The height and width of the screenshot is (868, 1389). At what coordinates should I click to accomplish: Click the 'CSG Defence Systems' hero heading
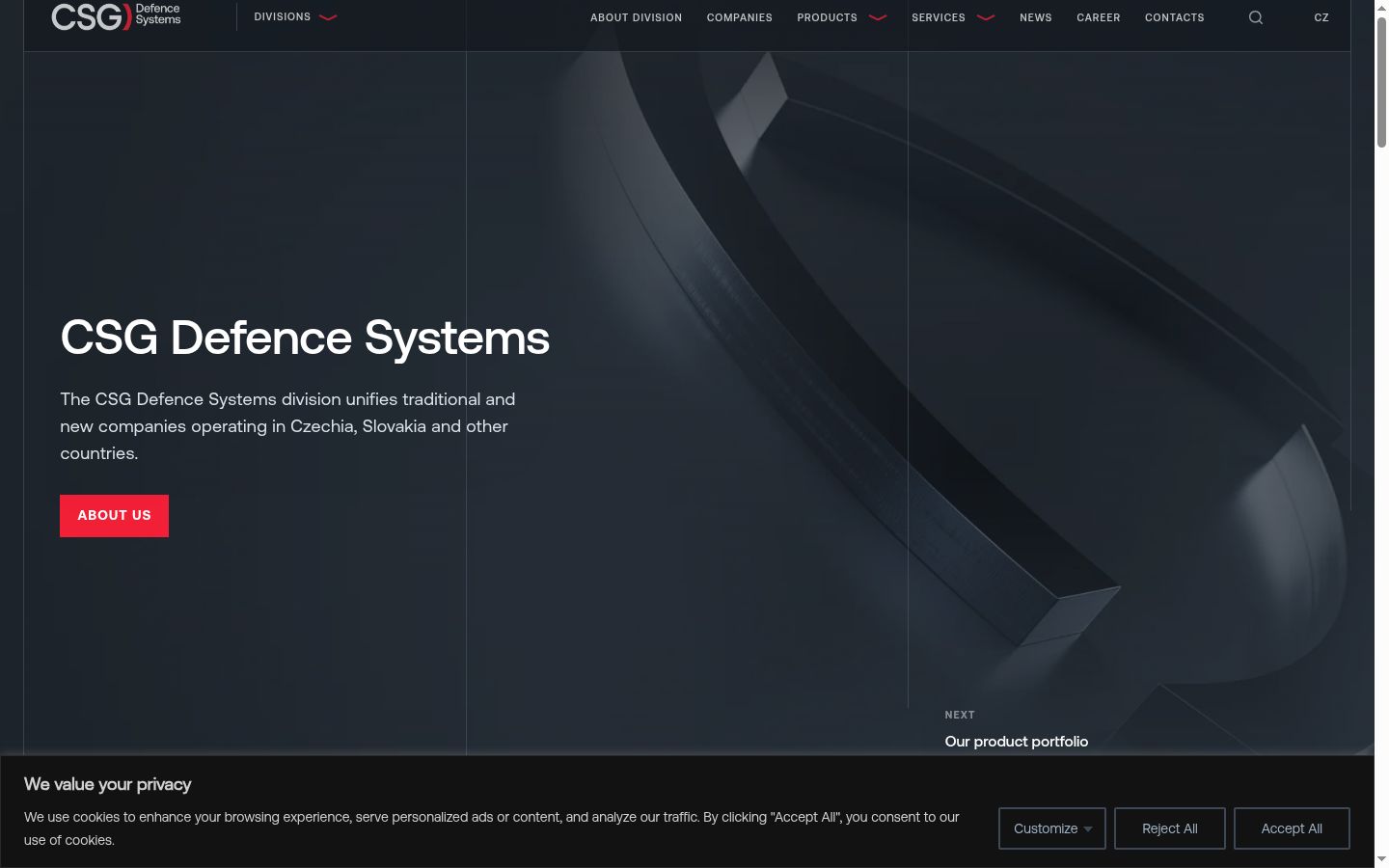click(305, 338)
